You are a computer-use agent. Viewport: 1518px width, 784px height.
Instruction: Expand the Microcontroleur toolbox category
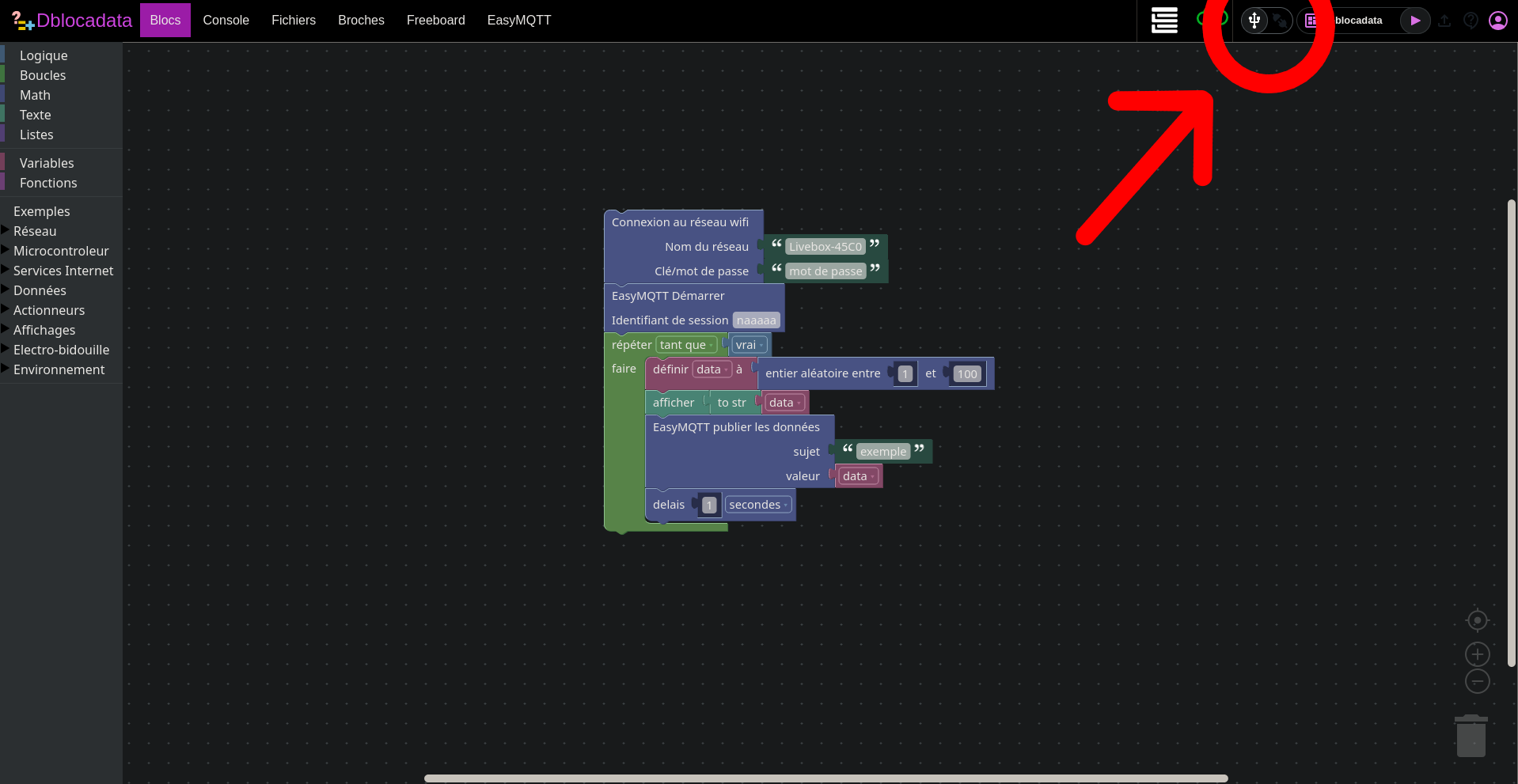61,251
